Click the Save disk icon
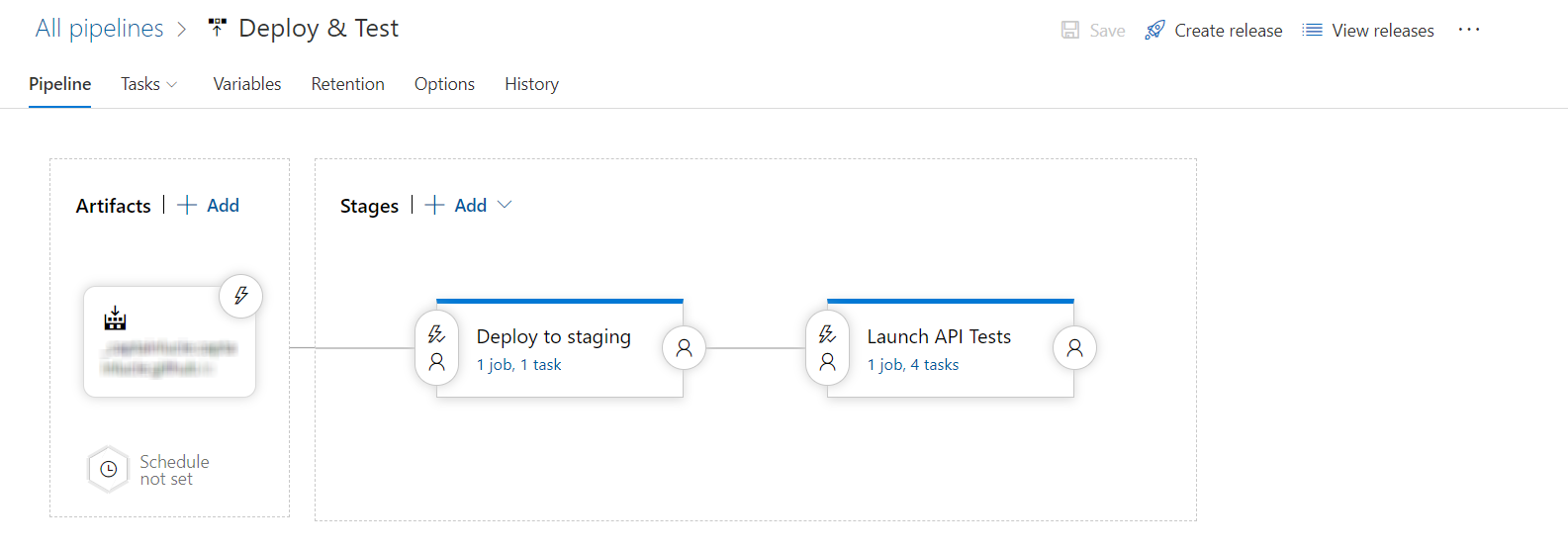Screen dimensions: 1568x550 tap(1070, 31)
